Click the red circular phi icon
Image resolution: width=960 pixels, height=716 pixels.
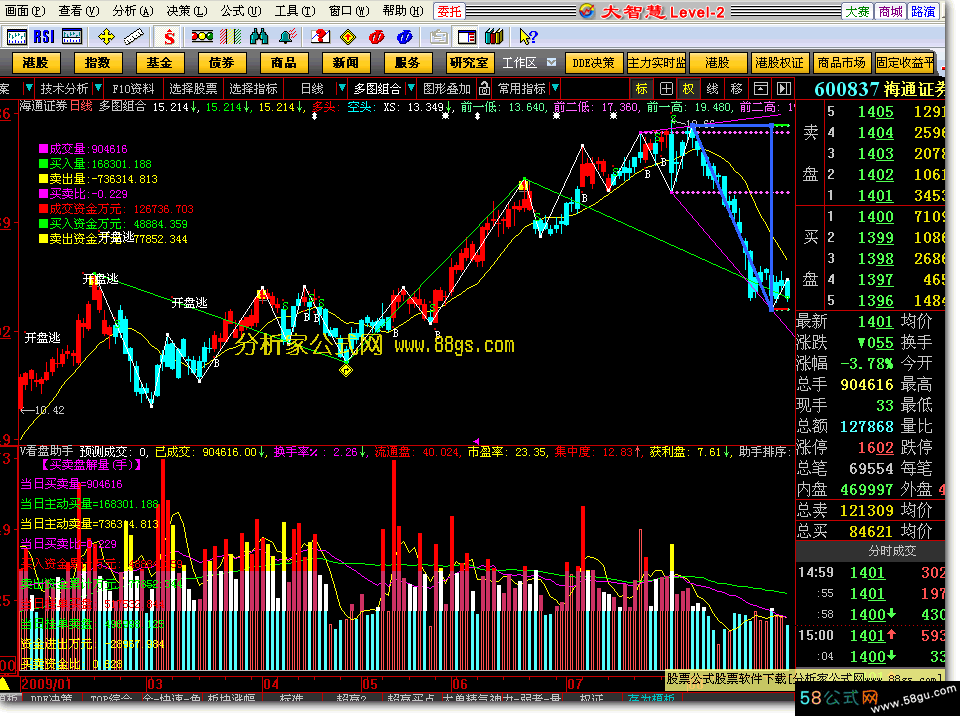pos(377,37)
